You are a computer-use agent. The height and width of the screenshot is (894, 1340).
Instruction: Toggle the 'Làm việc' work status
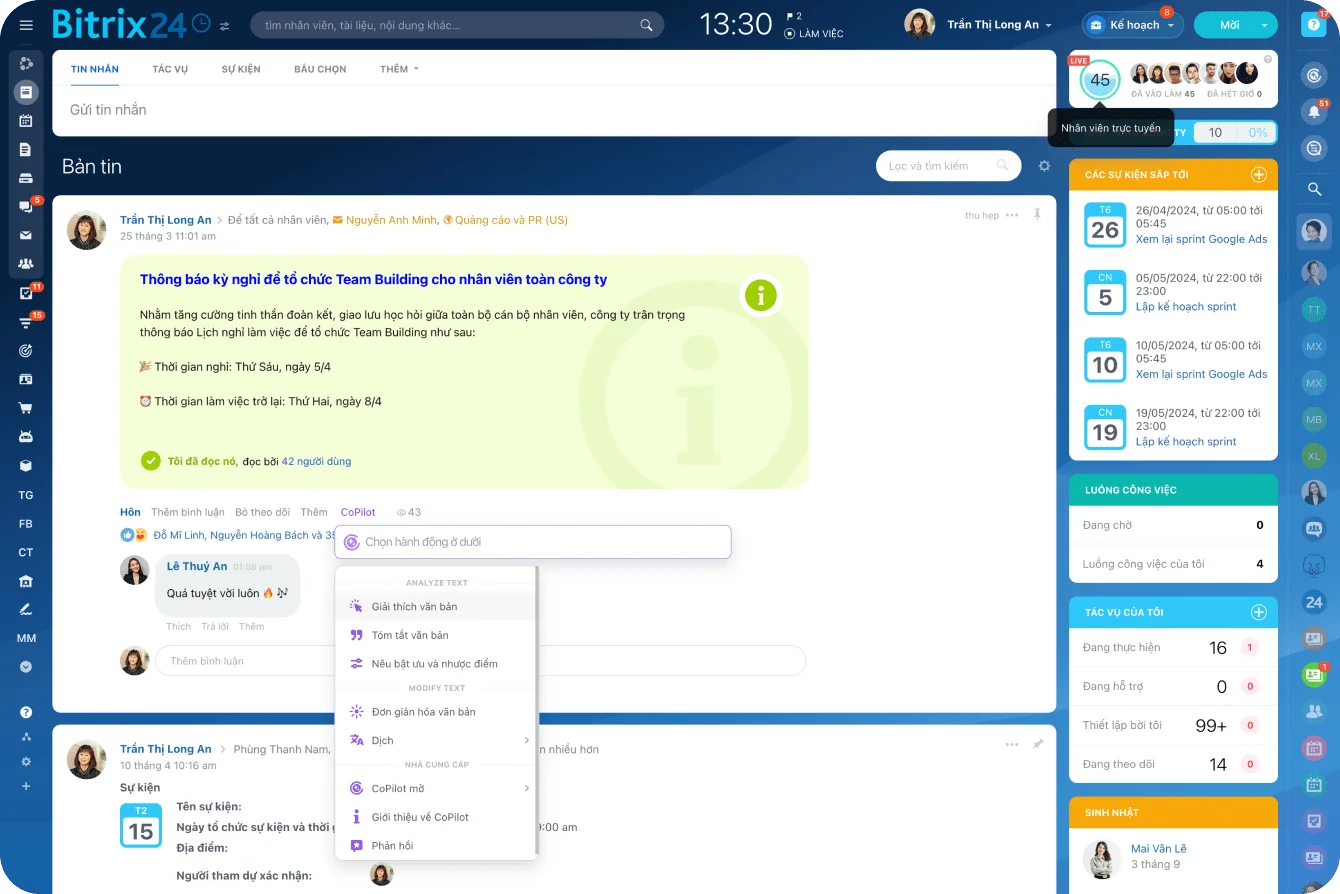click(x=813, y=34)
